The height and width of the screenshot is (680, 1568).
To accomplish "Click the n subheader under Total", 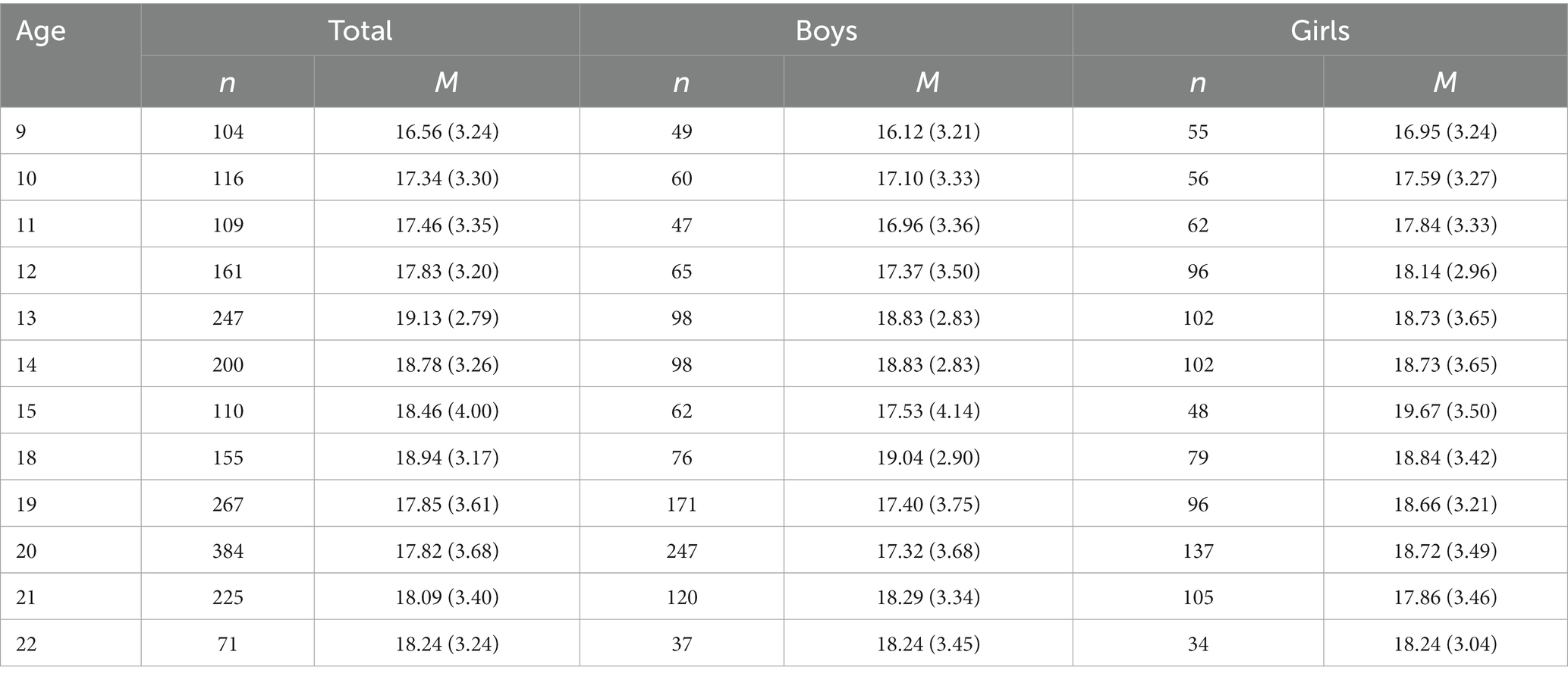I will coord(228,82).
